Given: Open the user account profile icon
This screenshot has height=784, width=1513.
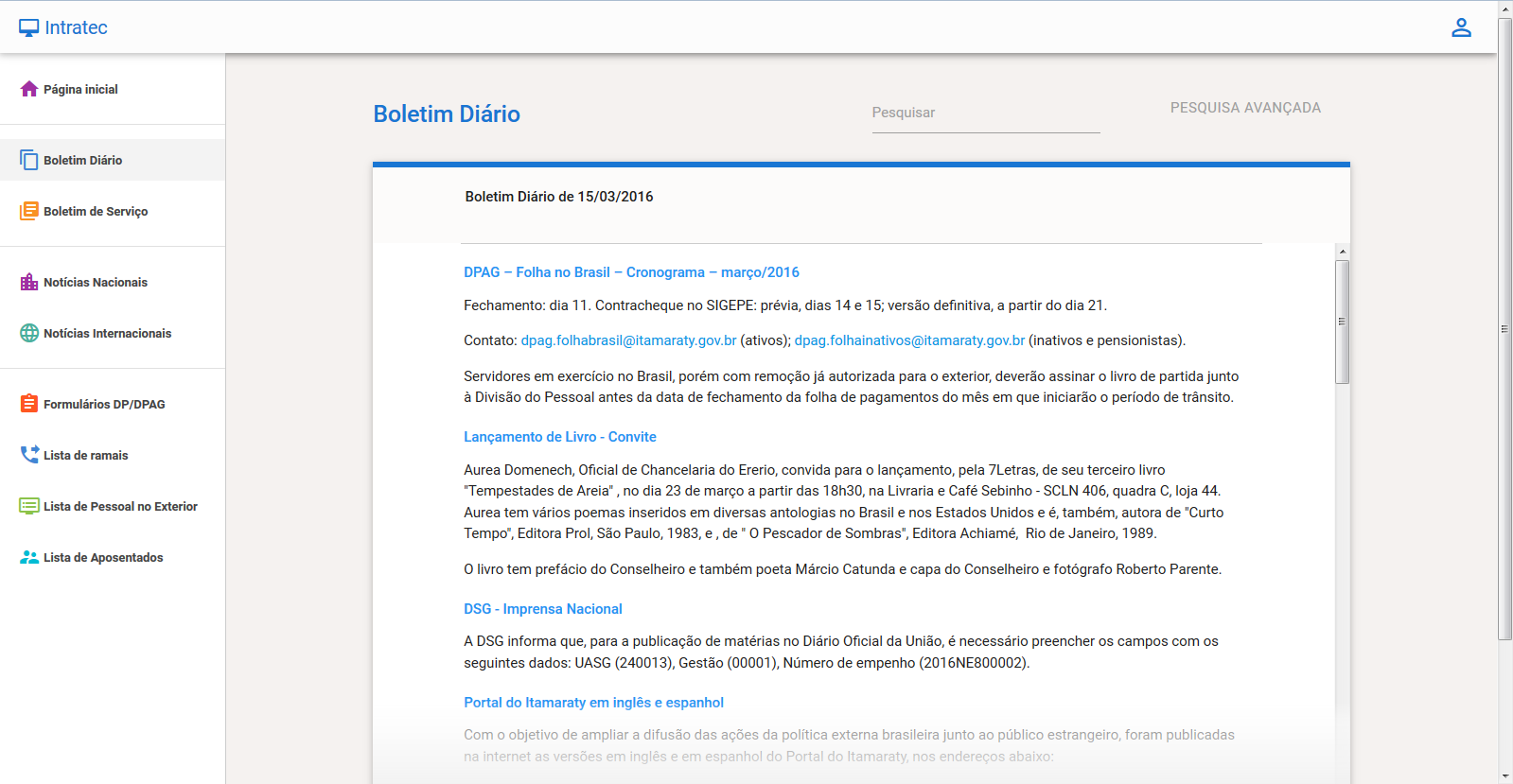Looking at the screenshot, I should pyautogui.click(x=1461, y=27).
